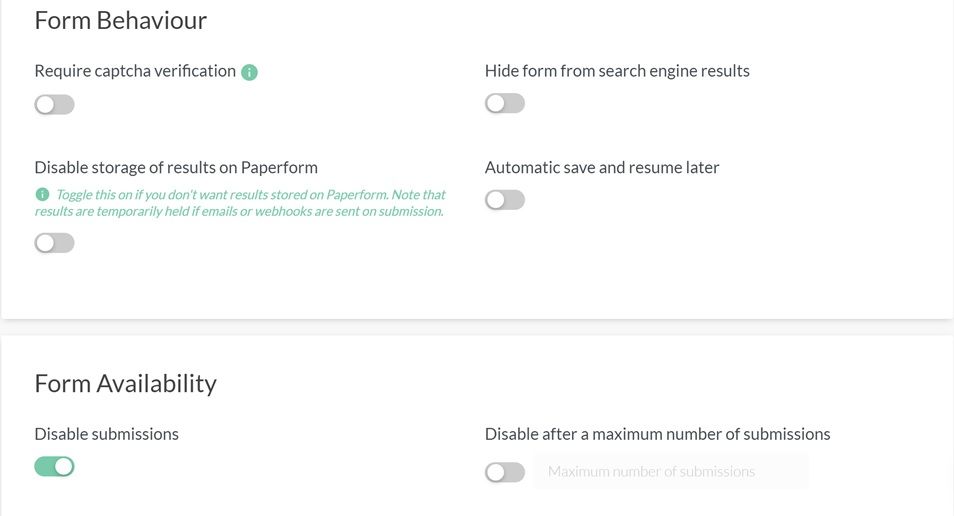Click the Form Behaviour heading
Screen dimensions: 954x516
(121, 20)
